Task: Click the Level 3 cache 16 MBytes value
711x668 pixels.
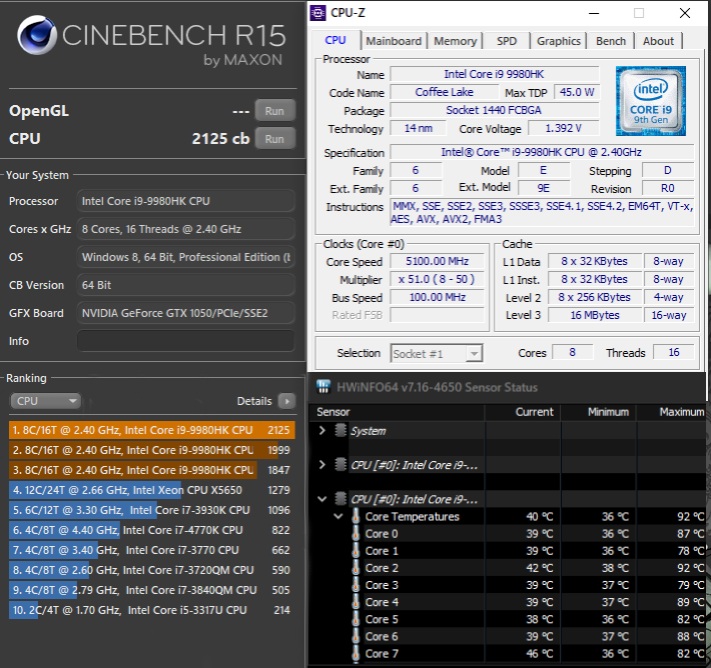Action: 594,315
